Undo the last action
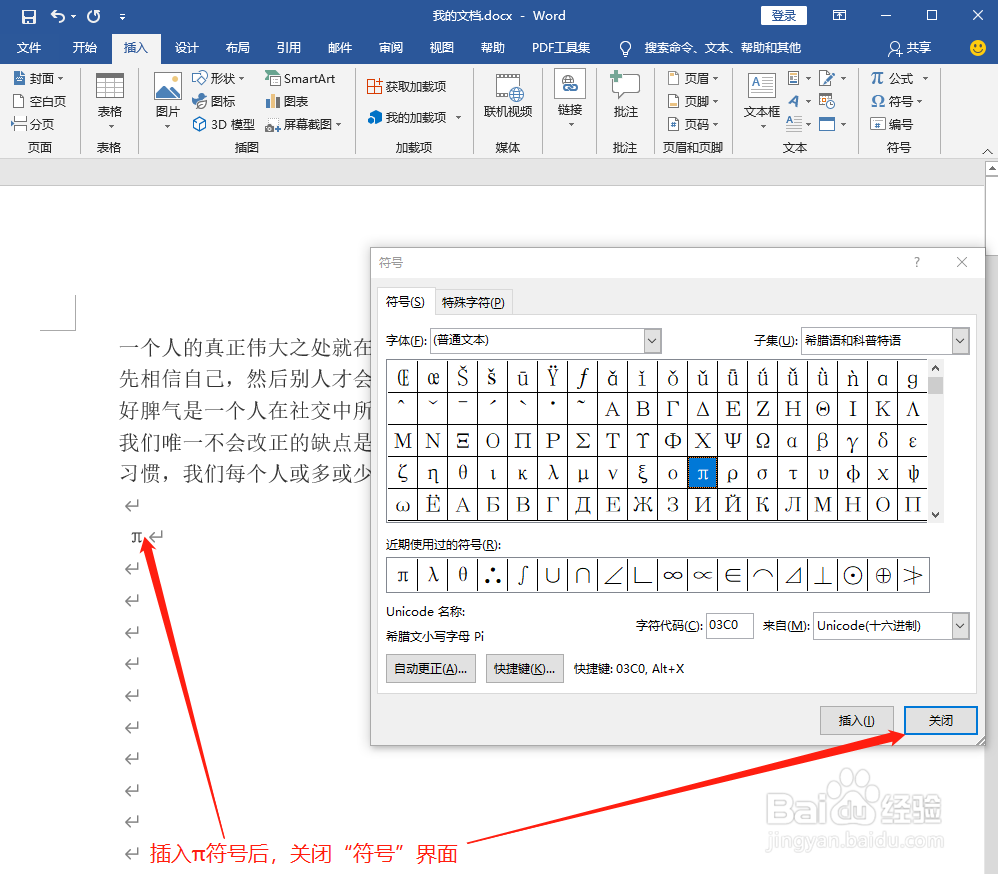998x874 pixels. 57,16
